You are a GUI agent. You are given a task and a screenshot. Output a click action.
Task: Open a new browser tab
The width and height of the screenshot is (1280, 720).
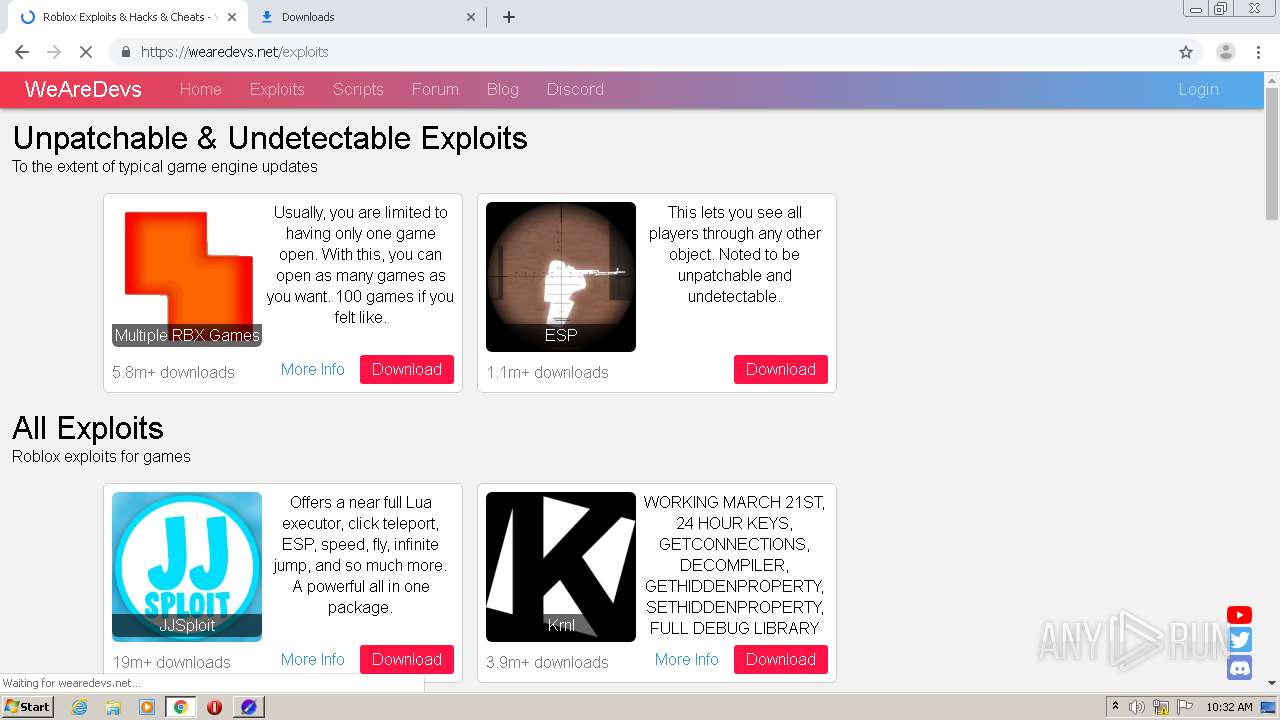509,17
